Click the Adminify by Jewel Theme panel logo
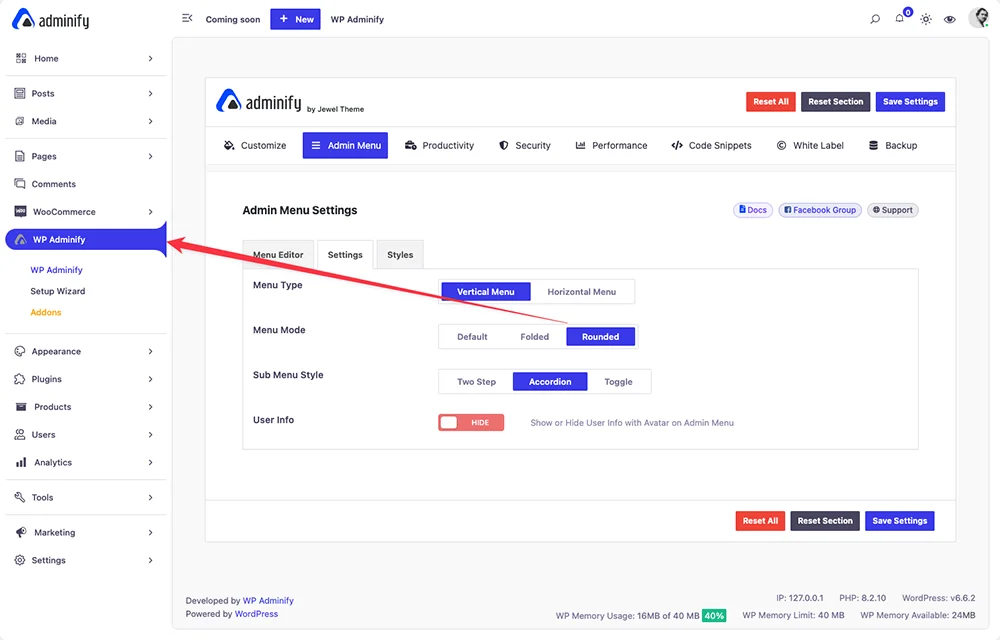The height and width of the screenshot is (640, 1000). click(290, 102)
